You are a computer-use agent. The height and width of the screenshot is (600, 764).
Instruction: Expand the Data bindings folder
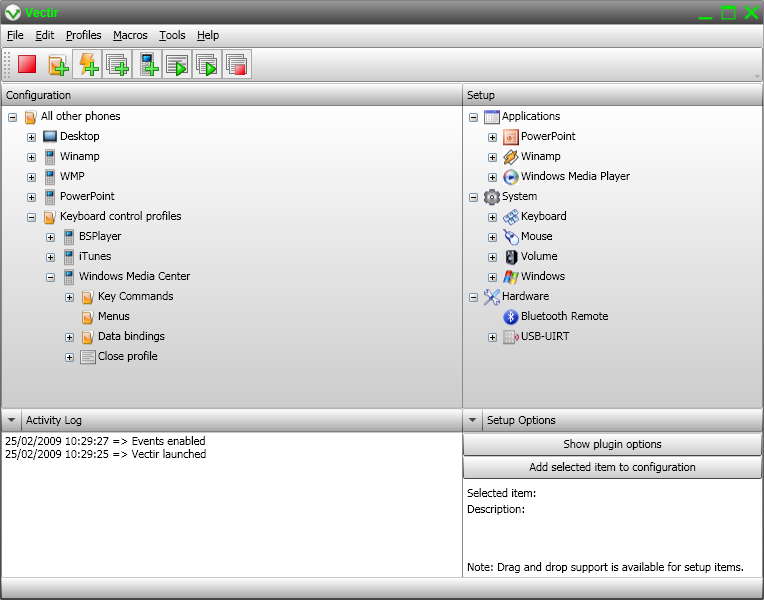click(x=70, y=337)
